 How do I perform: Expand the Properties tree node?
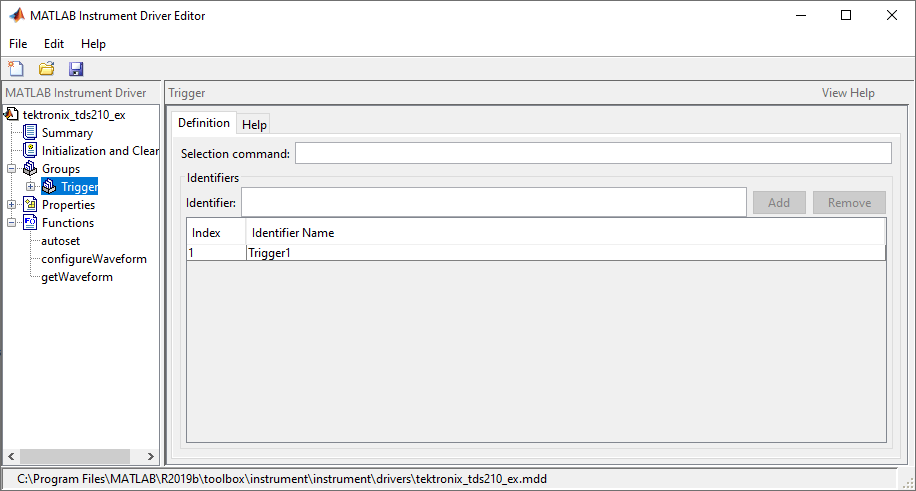click(x=12, y=205)
